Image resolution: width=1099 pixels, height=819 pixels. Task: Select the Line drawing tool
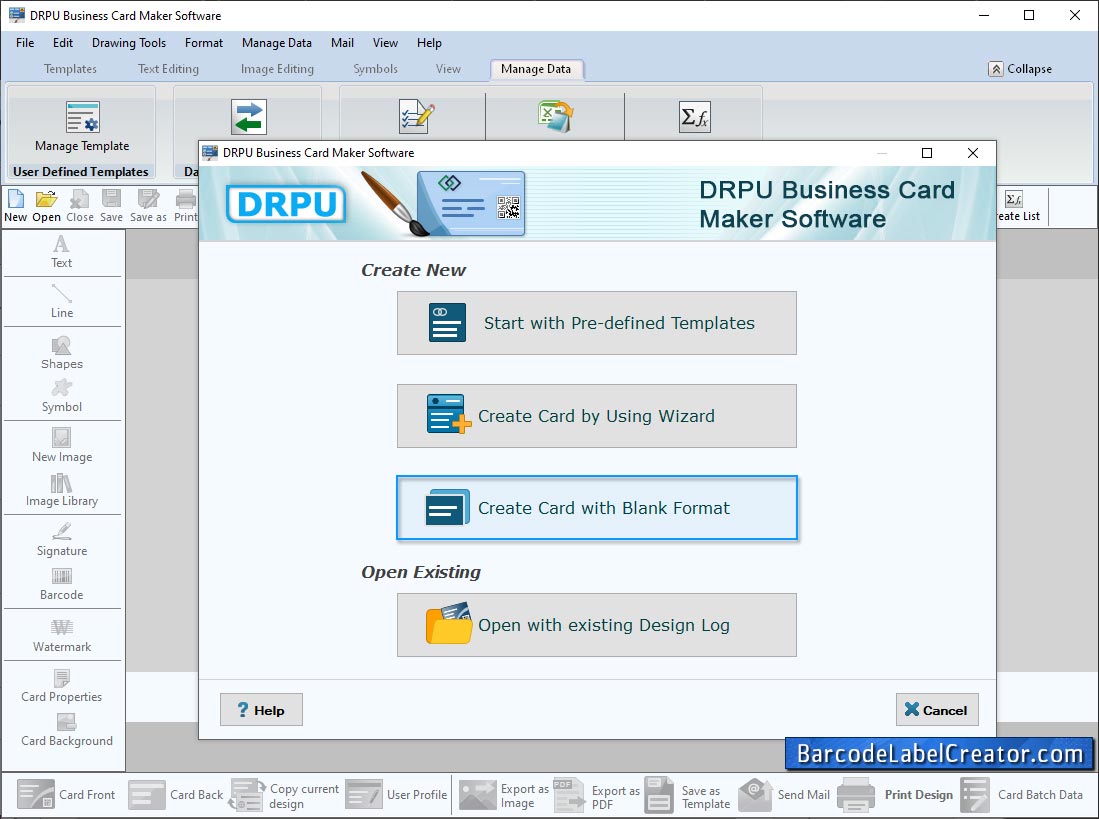point(62,302)
